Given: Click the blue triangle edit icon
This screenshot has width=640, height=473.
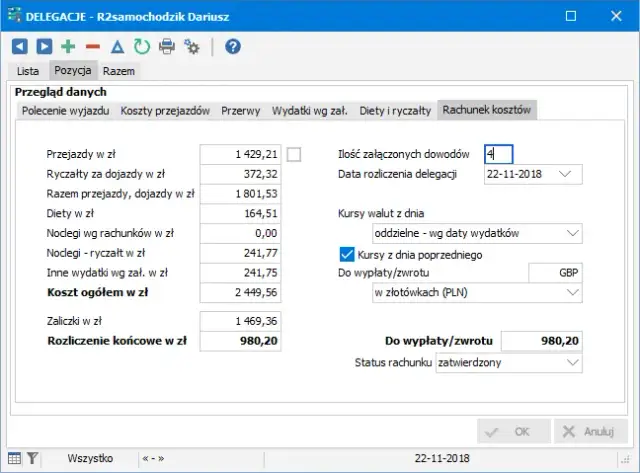Looking at the screenshot, I should point(117,46).
